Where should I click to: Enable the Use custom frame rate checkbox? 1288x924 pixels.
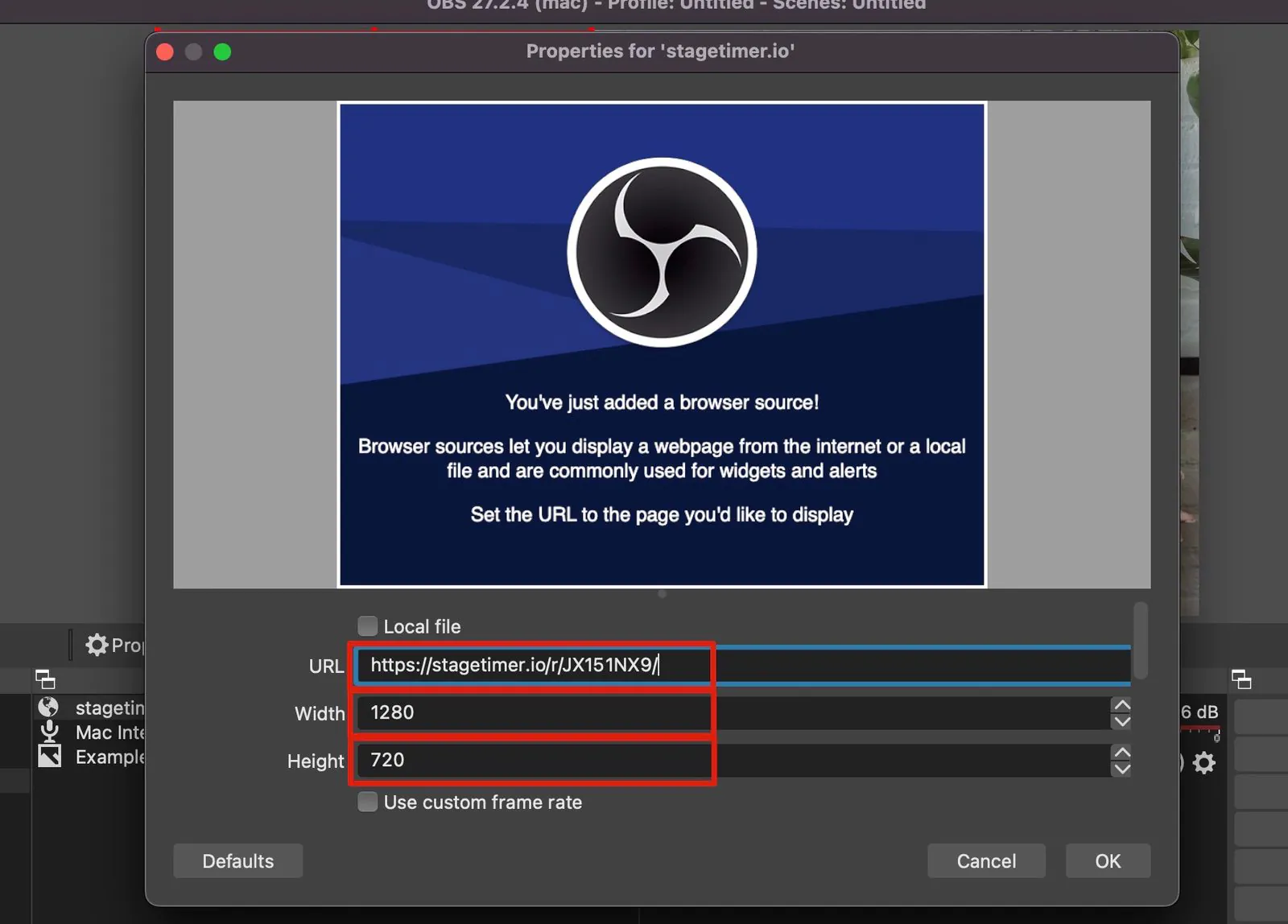367,802
